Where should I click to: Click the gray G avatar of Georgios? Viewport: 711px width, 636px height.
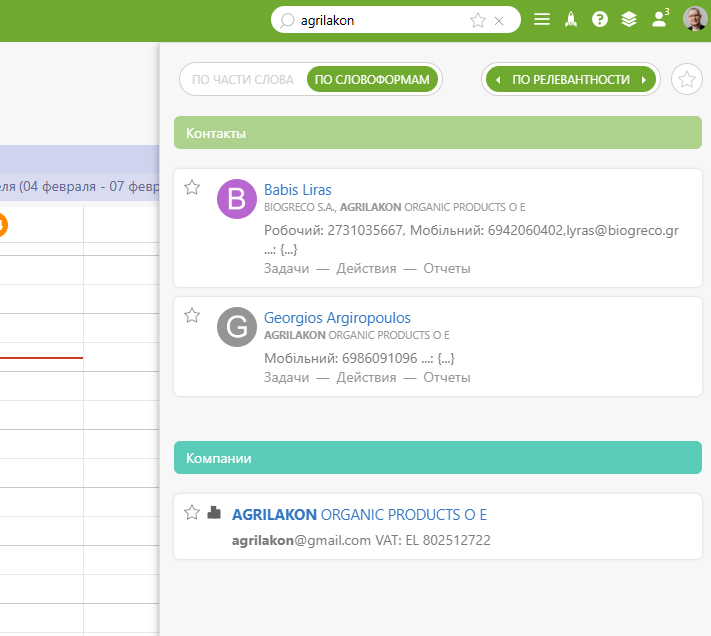tap(237, 327)
